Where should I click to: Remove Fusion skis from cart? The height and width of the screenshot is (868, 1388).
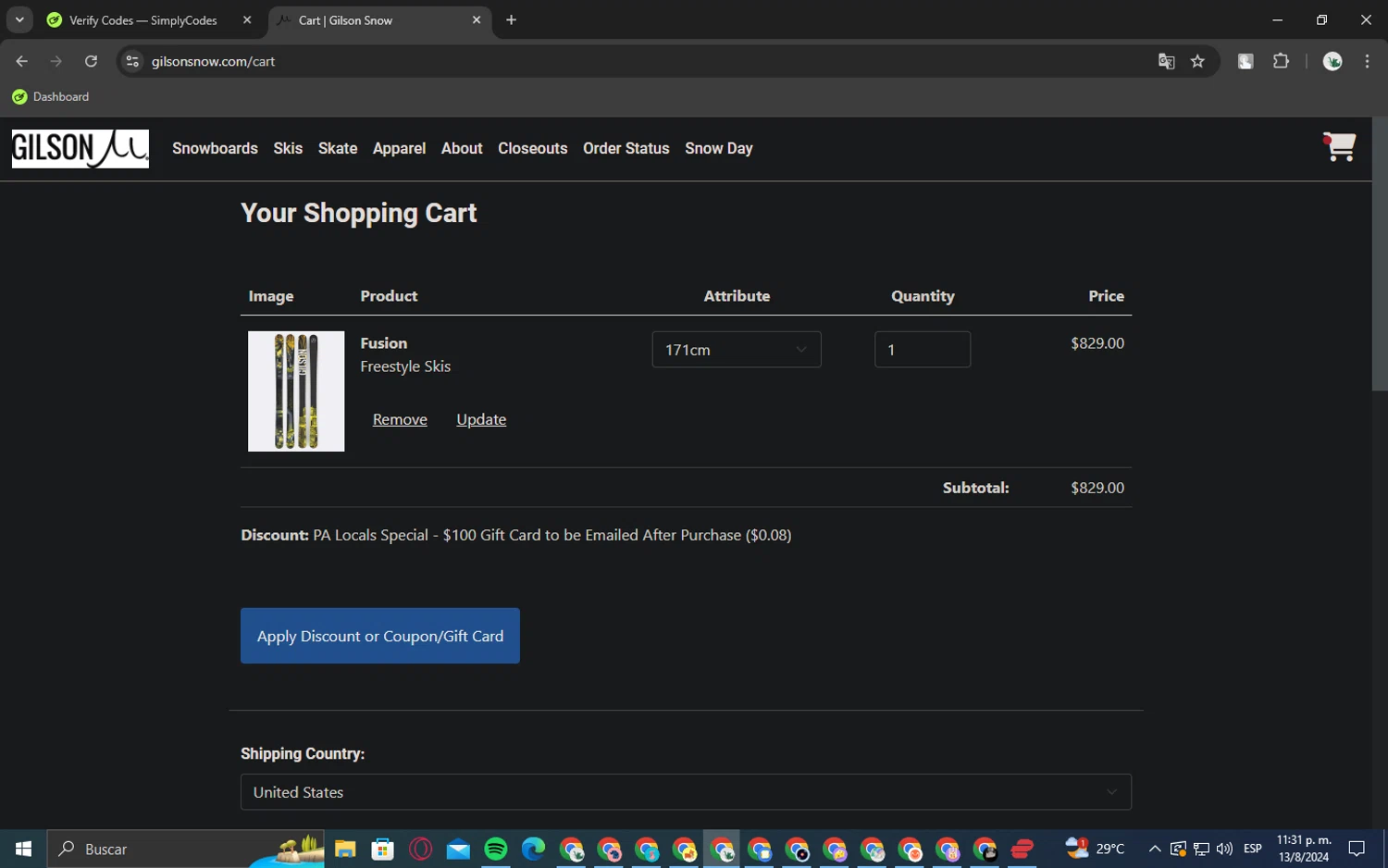coord(400,419)
